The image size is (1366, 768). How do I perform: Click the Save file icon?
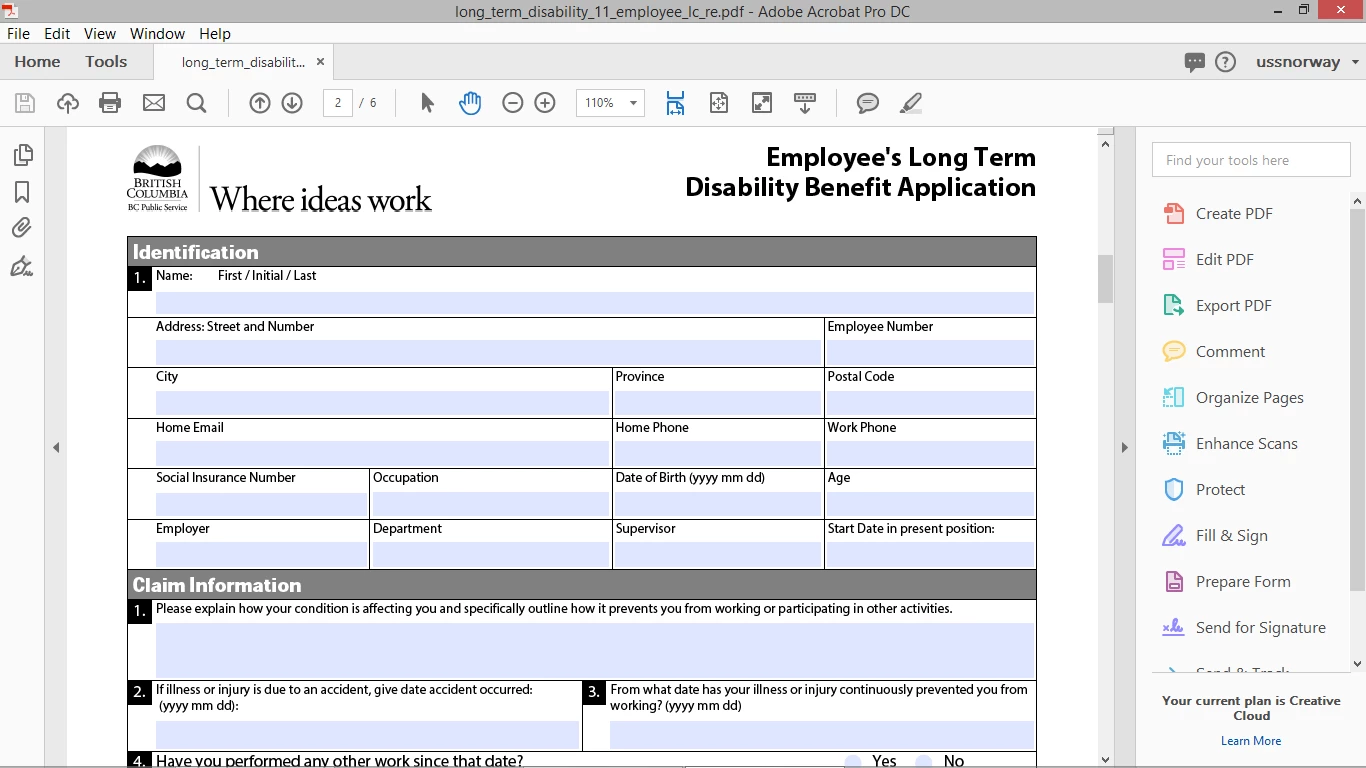25,103
